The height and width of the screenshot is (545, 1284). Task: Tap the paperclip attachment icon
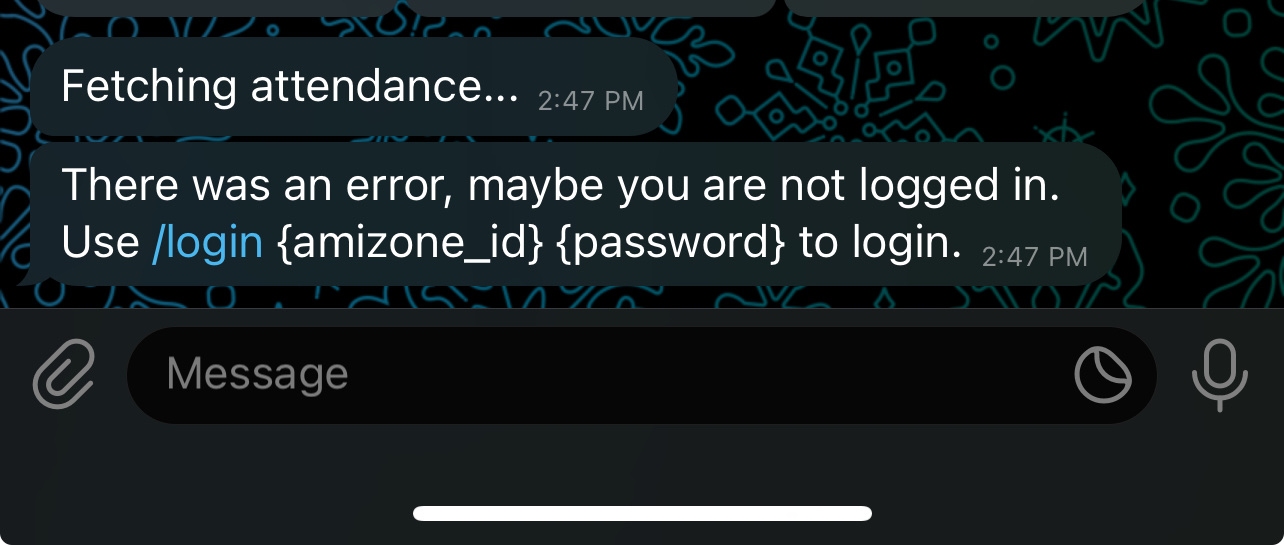pos(64,375)
